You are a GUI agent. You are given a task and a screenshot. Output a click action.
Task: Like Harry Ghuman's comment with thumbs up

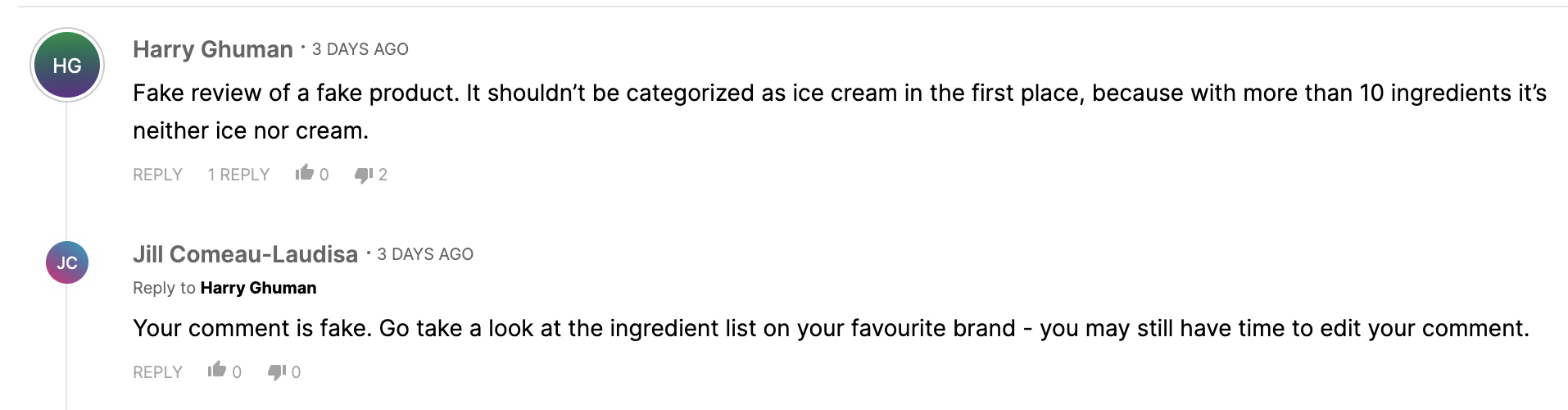click(x=305, y=173)
